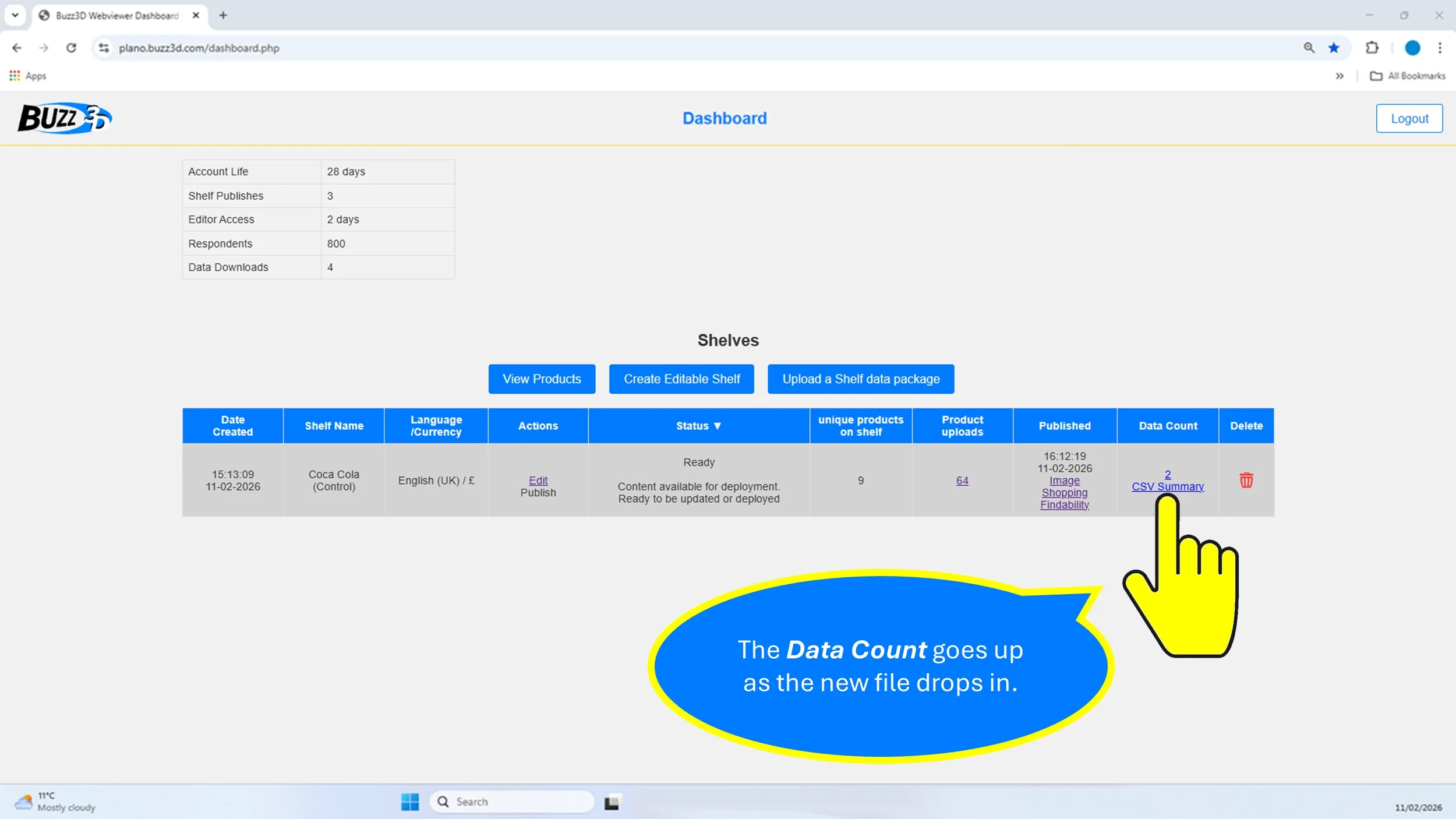1456x819 pixels.
Task: Expand the tab search dropdown chevron
Action: (x=15, y=15)
